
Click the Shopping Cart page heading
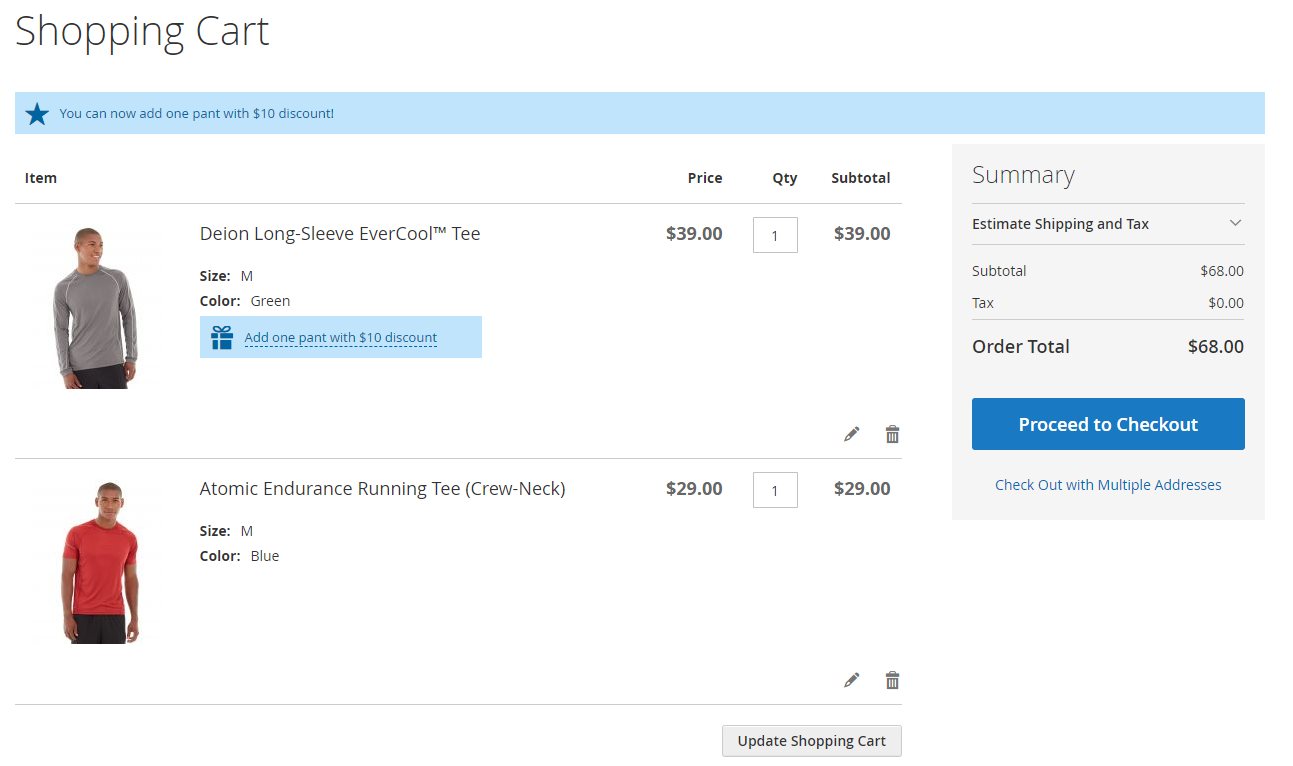pyautogui.click(x=142, y=31)
